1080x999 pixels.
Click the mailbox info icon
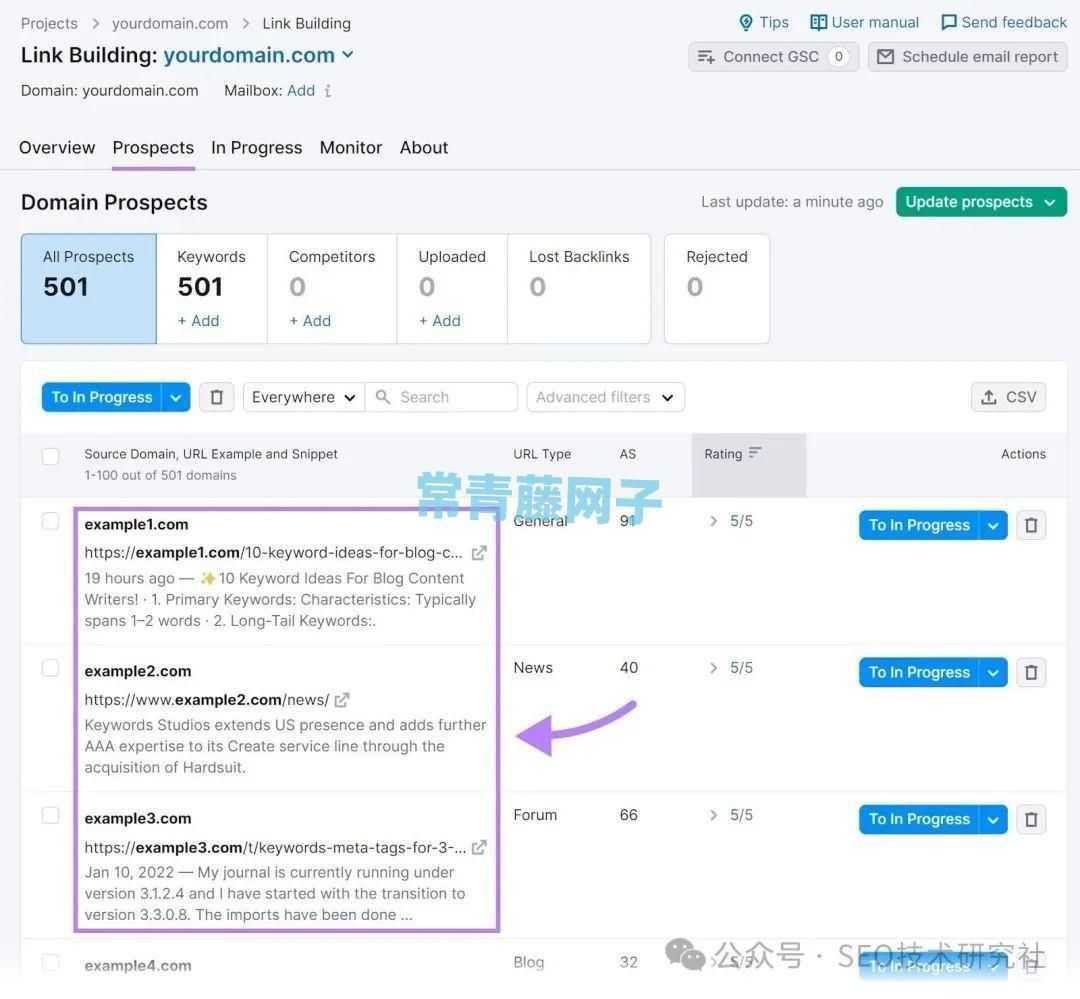click(x=328, y=91)
